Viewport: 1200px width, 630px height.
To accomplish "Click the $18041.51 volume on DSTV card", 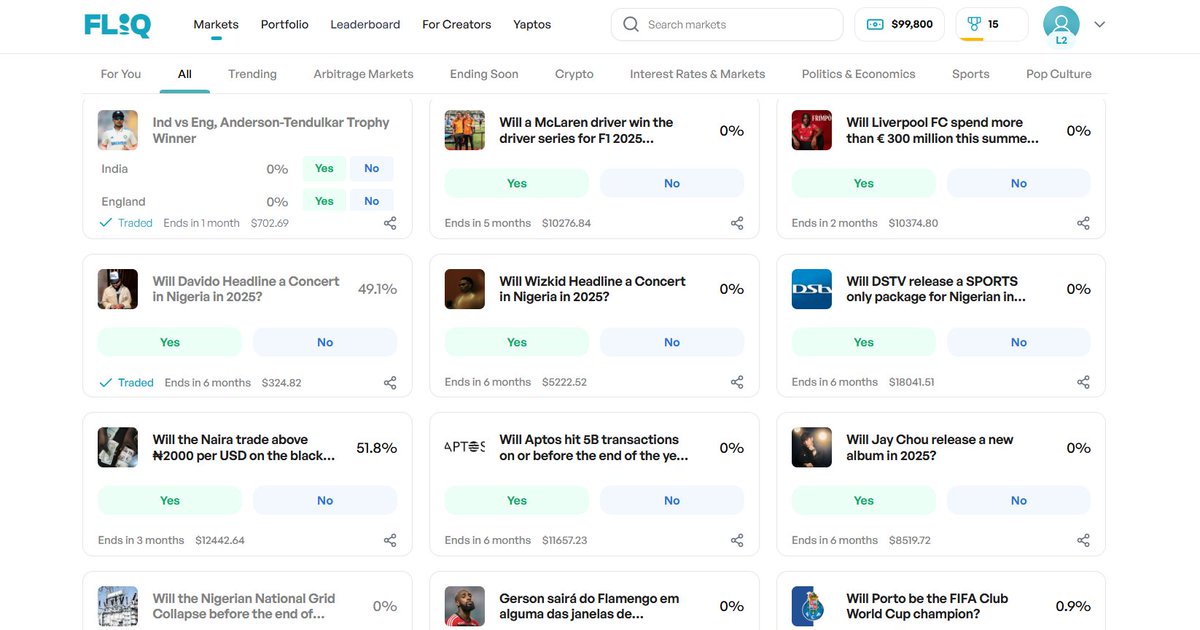I will [911, 382].
